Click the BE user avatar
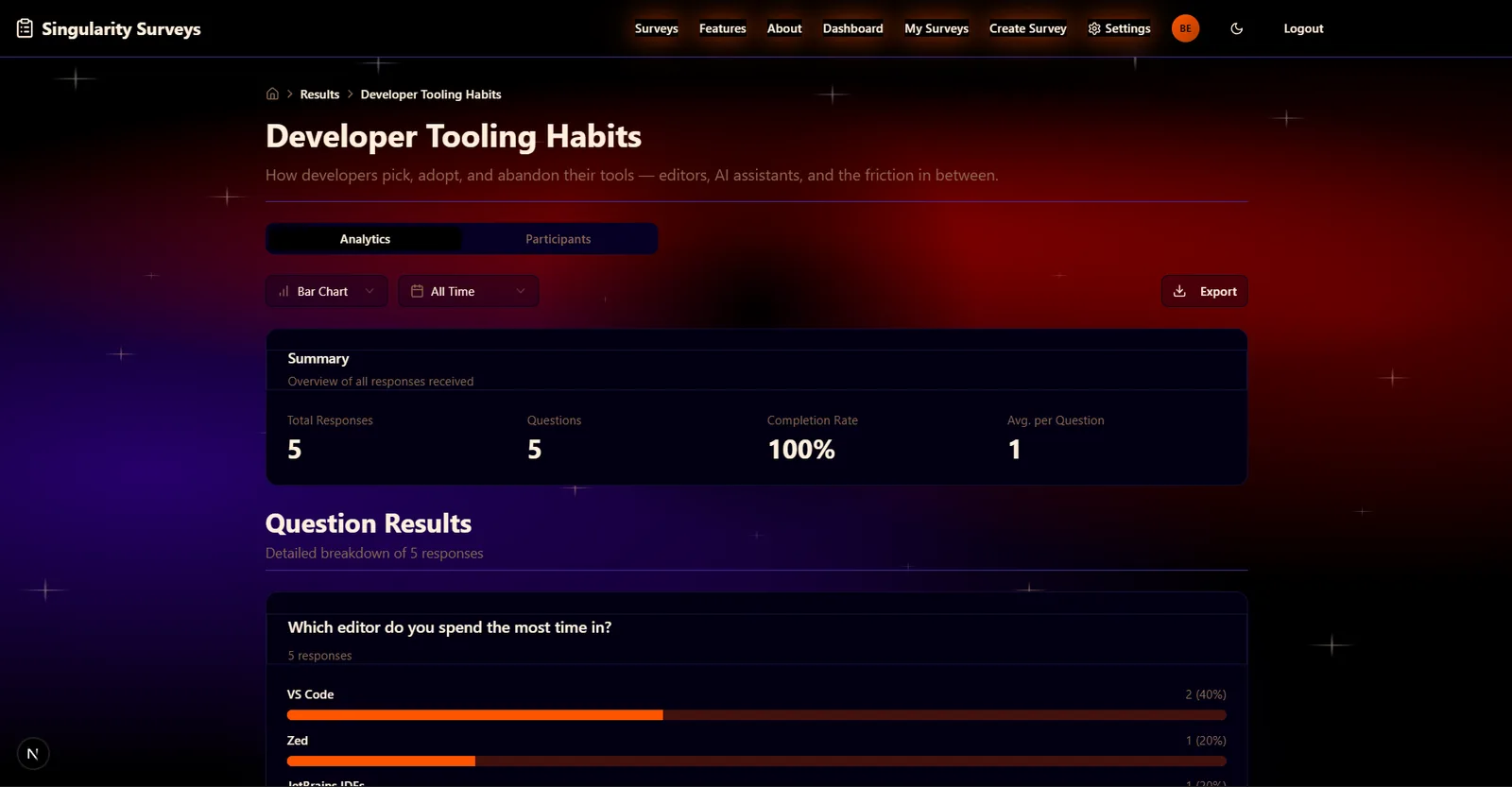Image resolution: width=1512 pixels, height=787 pixels. coord(1185,28)
